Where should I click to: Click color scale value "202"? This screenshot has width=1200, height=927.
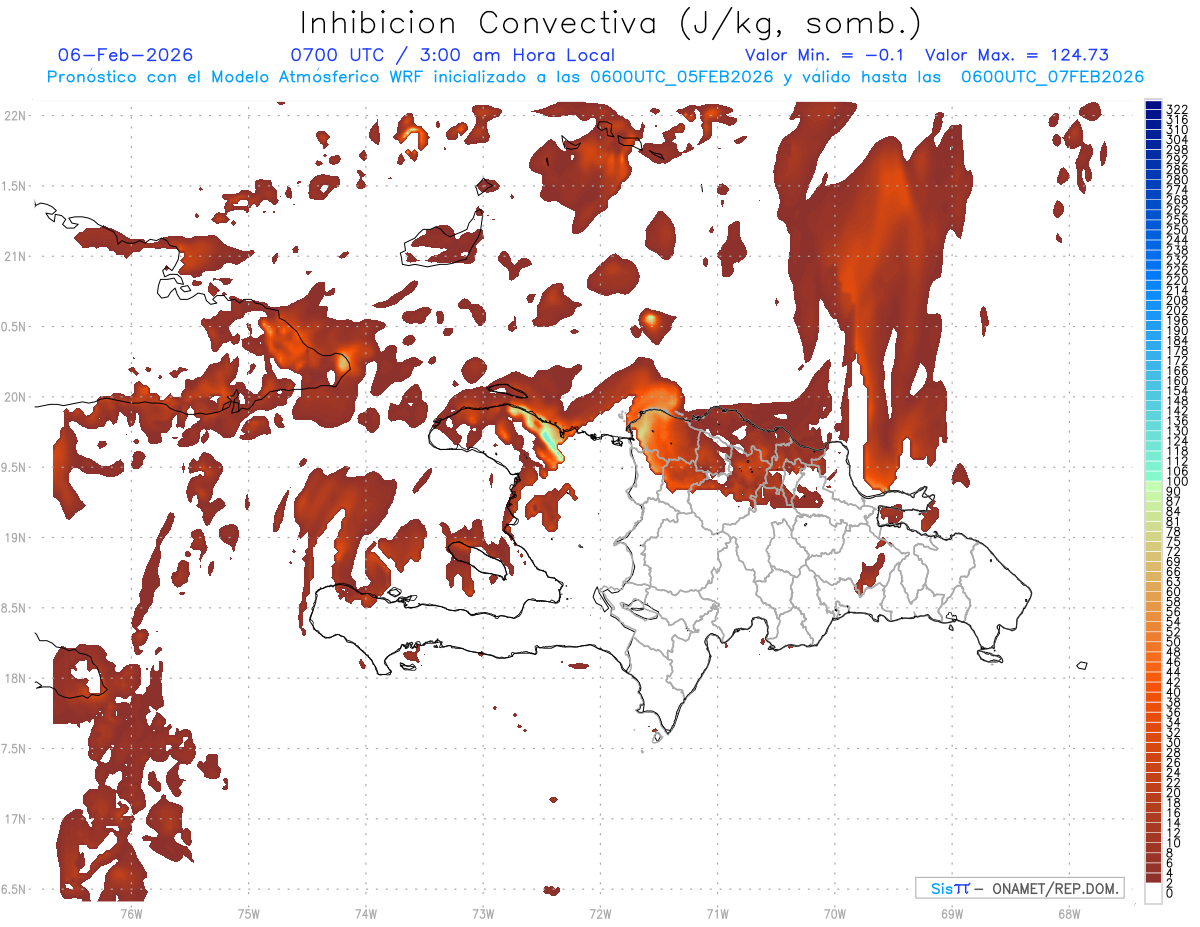coord(1176,310)
